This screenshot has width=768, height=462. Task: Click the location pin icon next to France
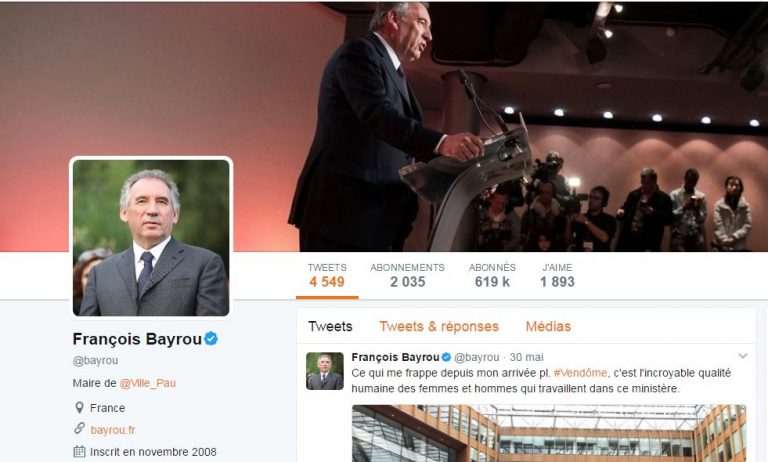tap(79, 408)
